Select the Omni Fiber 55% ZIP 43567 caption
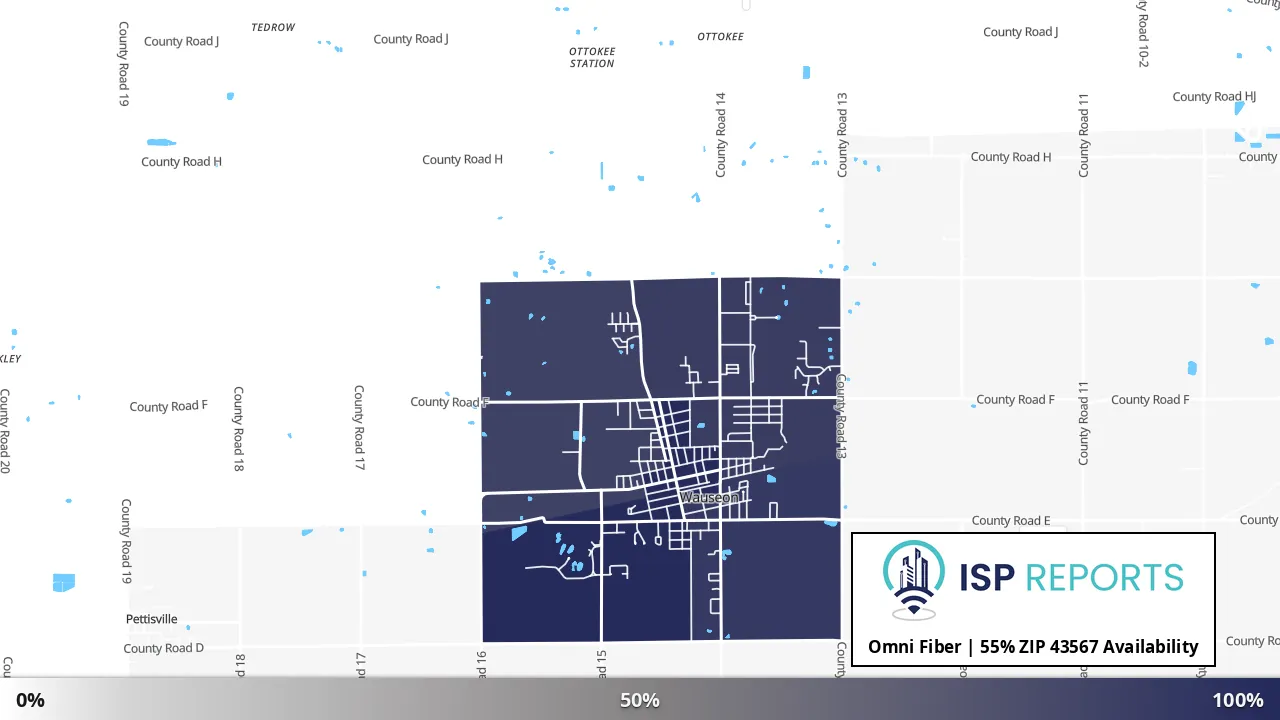 [1033, 647]
